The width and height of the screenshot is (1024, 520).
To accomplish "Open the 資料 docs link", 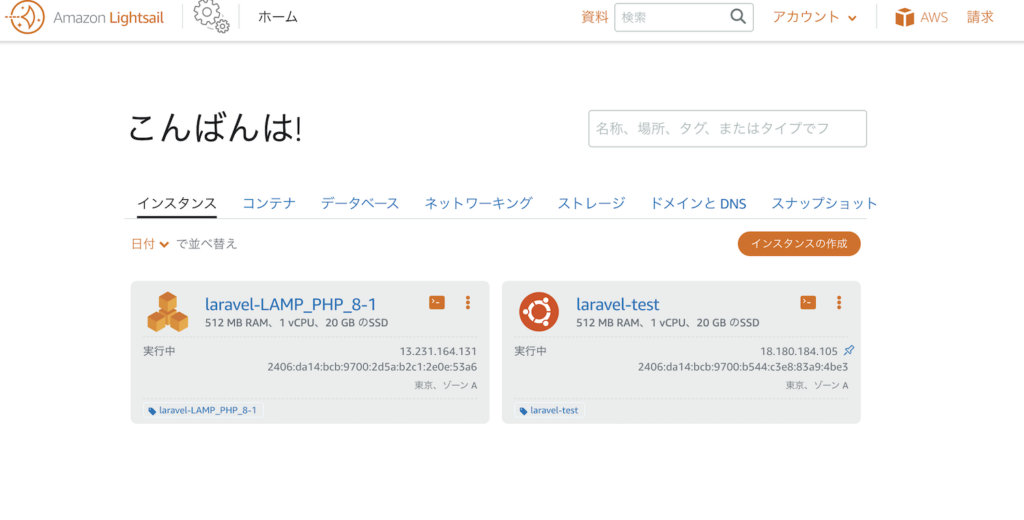I will (594, 18).
